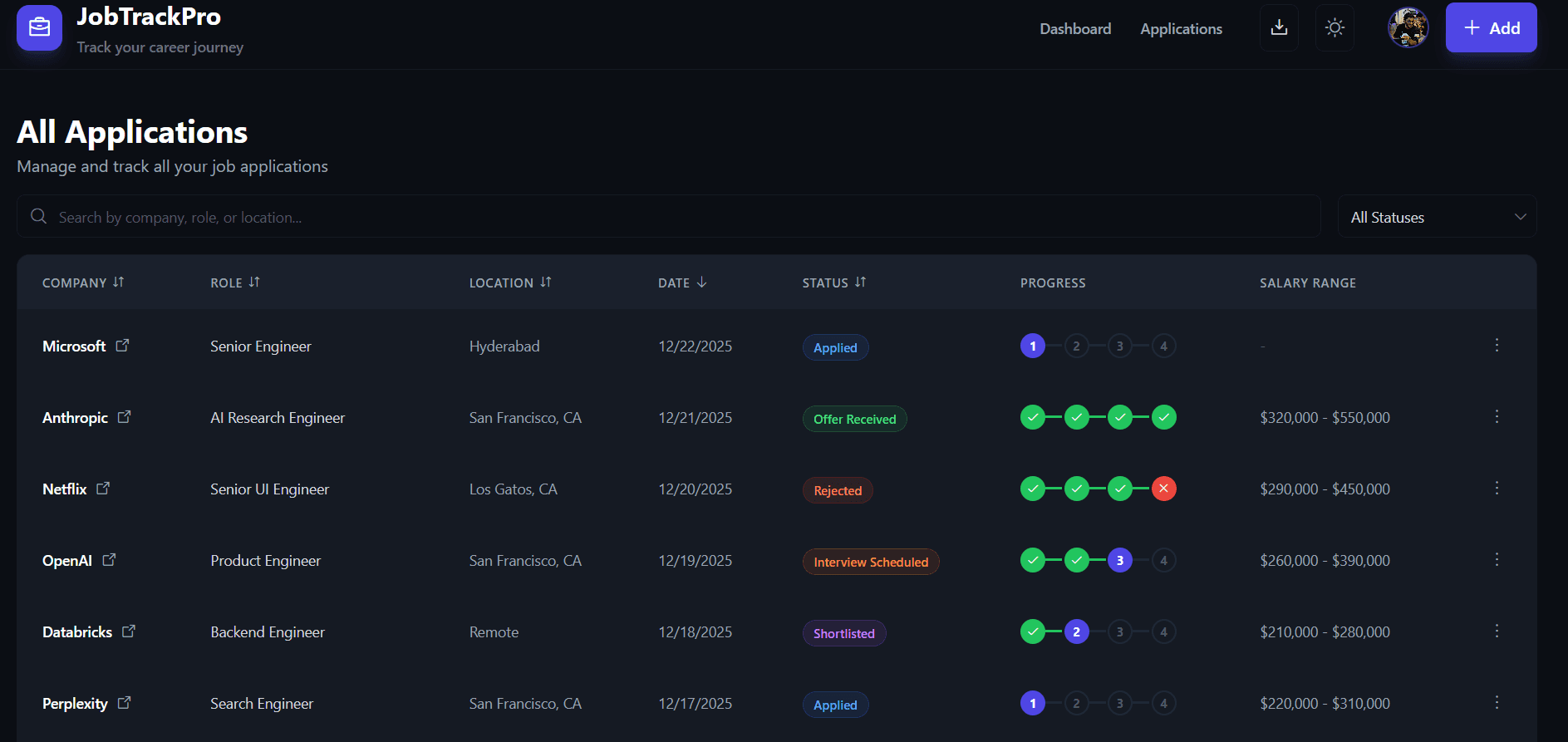Image resolution: width=1568 pixels, height=742 pixels.
Task: Click the Netflix company name
Action: click(x=65, y=489)
